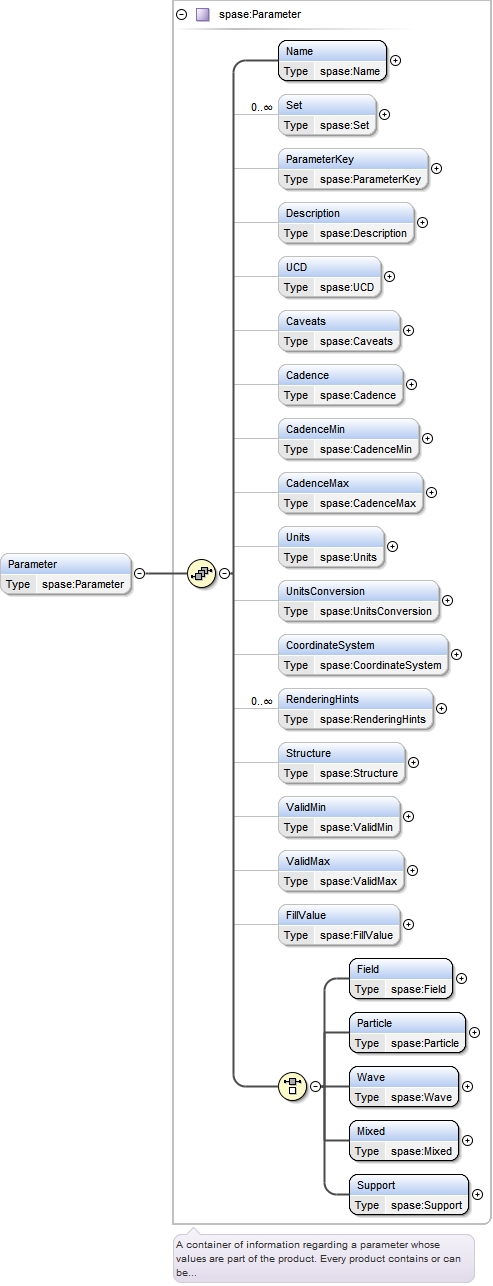Select the FillValue element box
This screenshot has height=1286, width=493.
339,925
